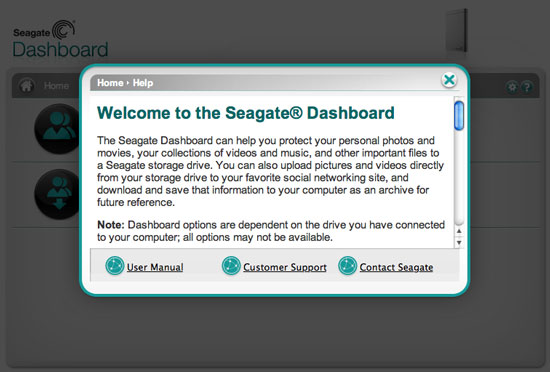The image size is (550, 372).
Task: Close the Help dialog with the X button
Action: [449, 80]
